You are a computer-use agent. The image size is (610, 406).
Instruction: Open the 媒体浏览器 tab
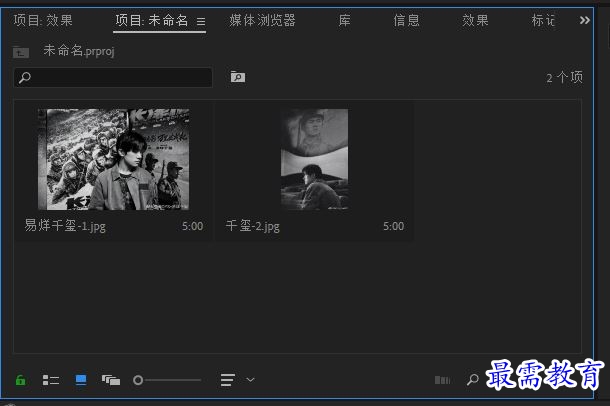tap(263, 20)
